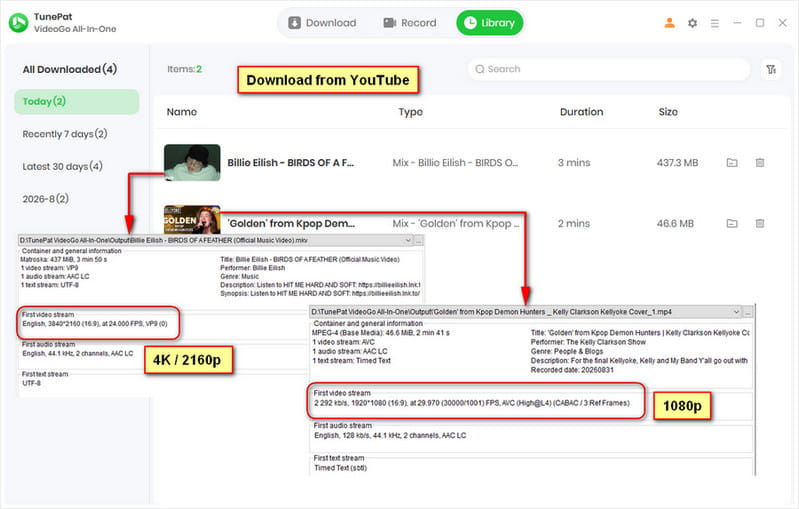Open Billie Eilish video thumbnail
The height and width of the screenshot is (509, 799).
point(192,163)
